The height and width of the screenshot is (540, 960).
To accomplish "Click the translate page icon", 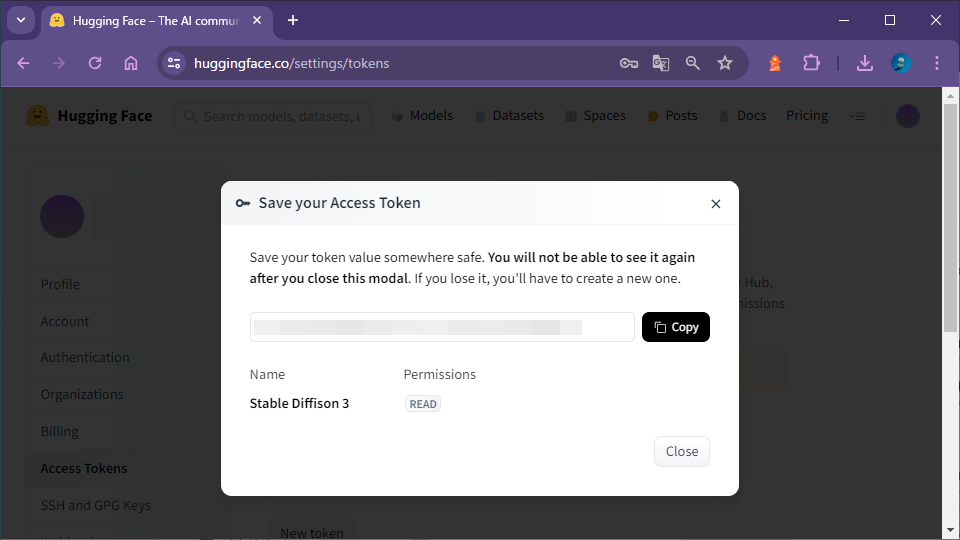I will tap(661, 63).
